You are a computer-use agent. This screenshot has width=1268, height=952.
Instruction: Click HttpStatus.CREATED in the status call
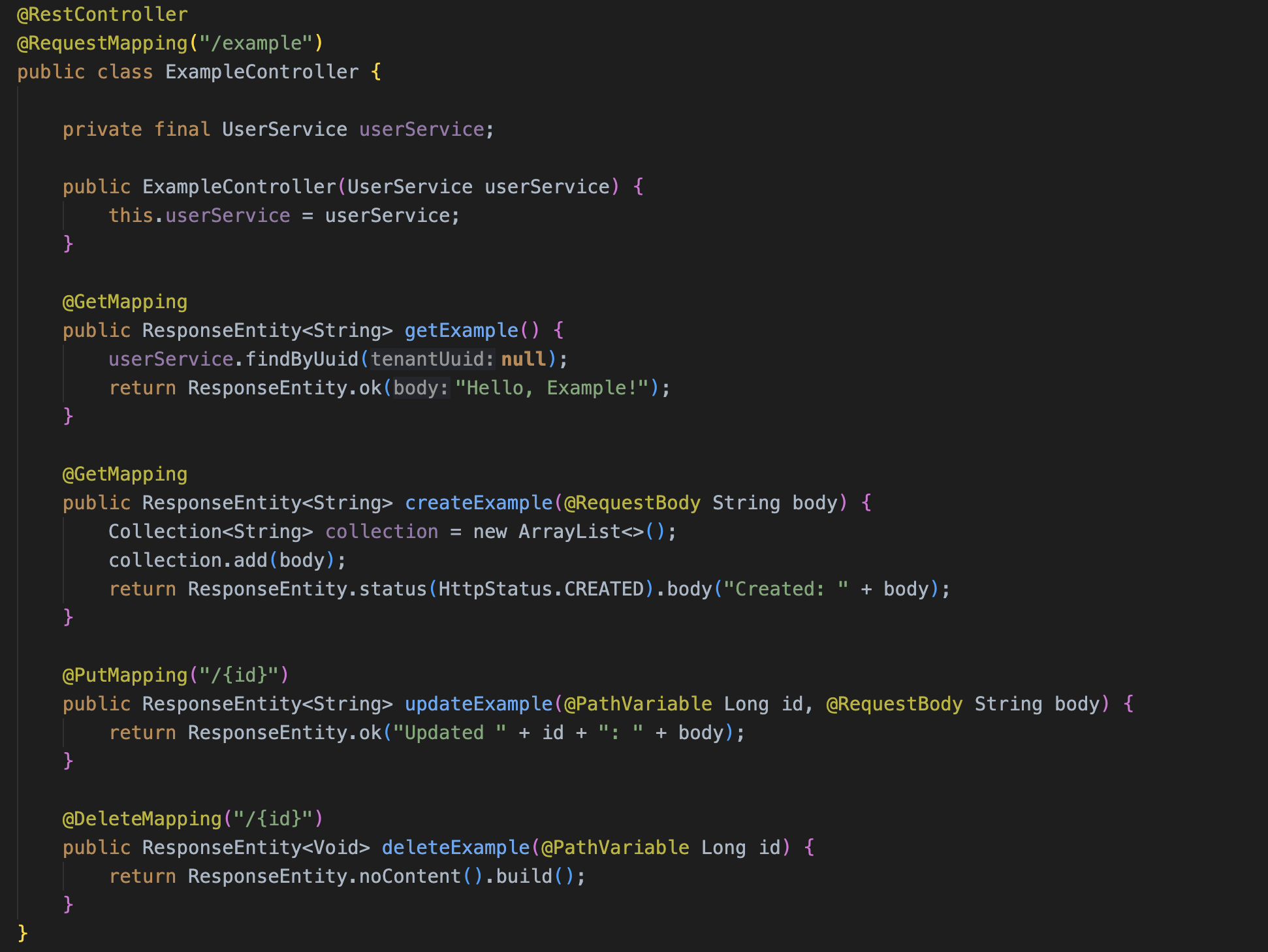(542, 588)
